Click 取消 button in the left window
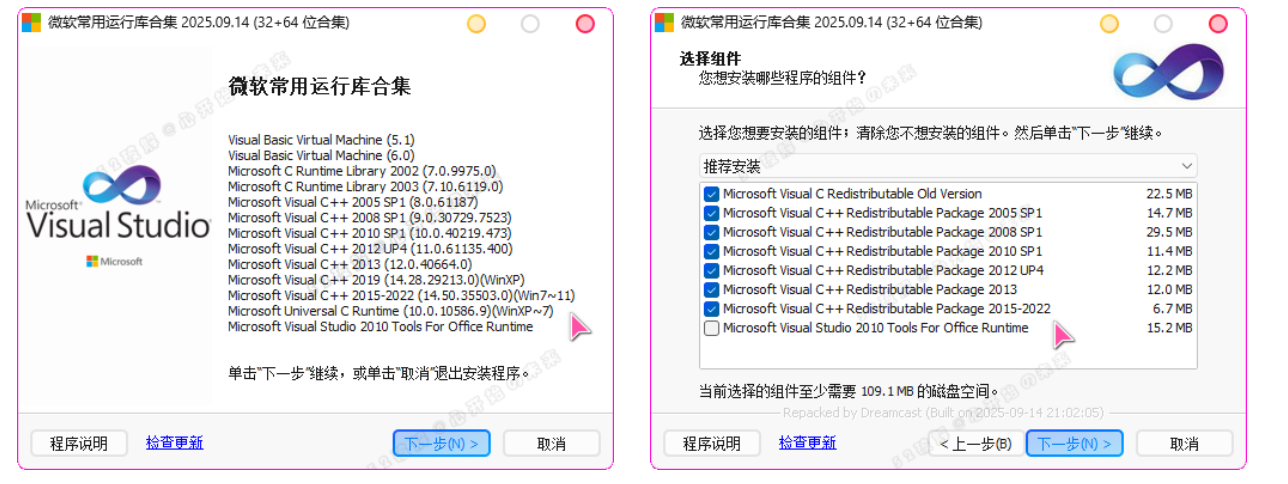 click(x=551, y=443)
